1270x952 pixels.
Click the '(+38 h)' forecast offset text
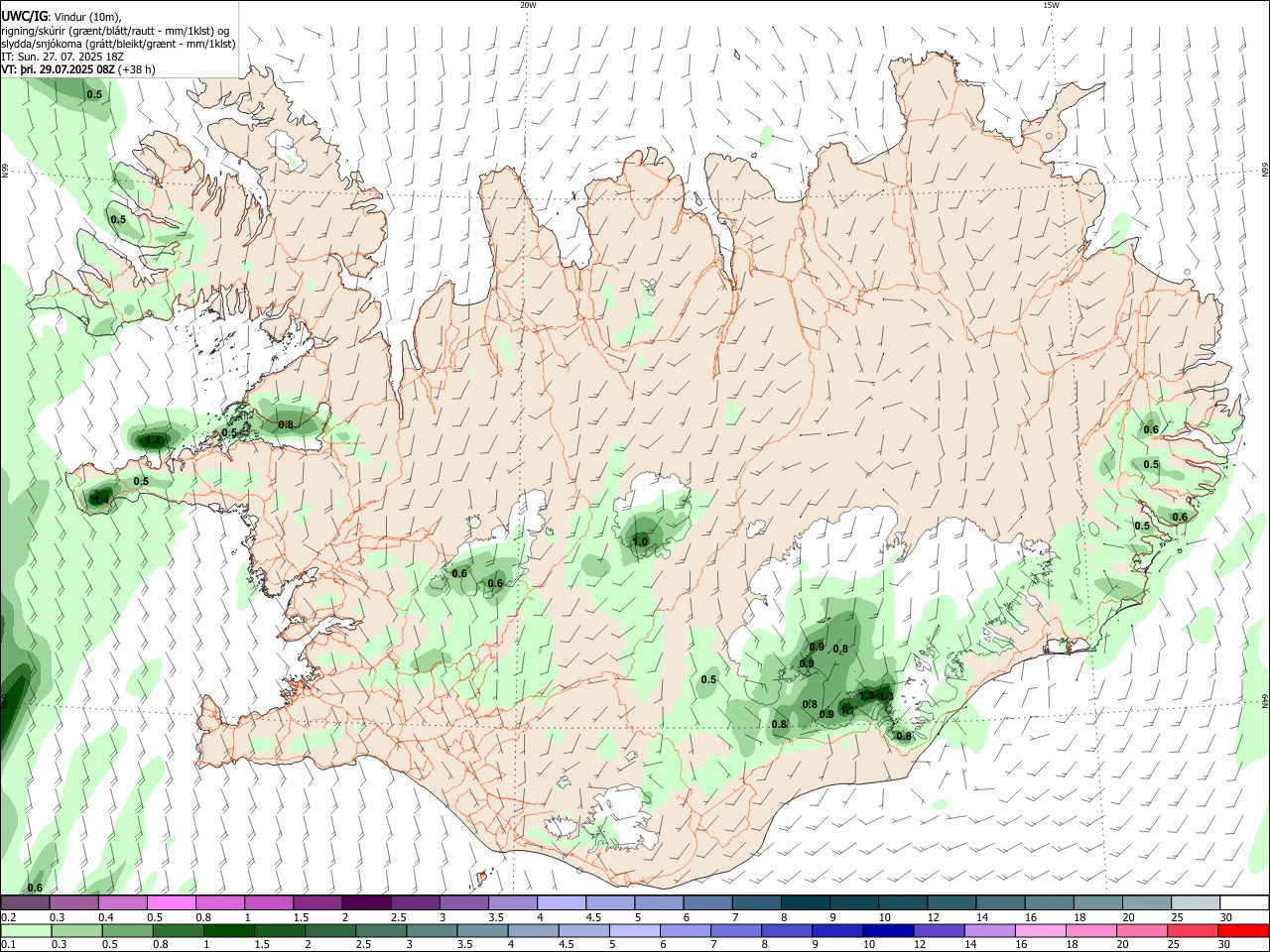[x=137, y=69]
